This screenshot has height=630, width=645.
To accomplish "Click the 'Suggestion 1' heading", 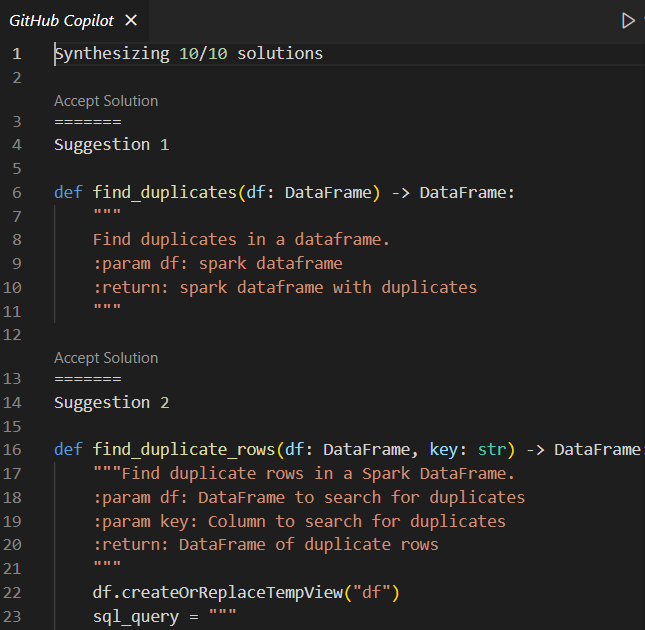I will 111,145.
